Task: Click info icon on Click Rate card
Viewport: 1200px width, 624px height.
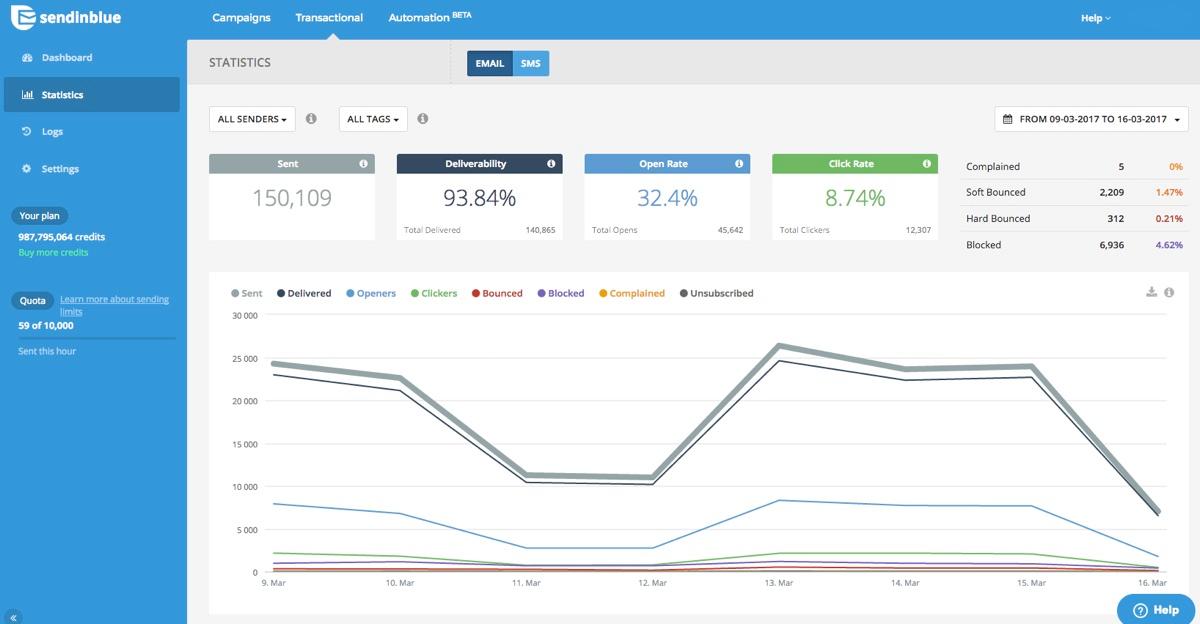Action: [927, 164]
